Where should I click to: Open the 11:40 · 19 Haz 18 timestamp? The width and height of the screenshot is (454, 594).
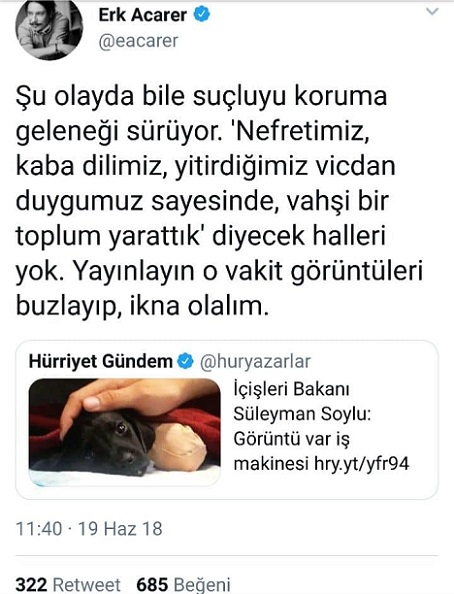tap(89, 529)
